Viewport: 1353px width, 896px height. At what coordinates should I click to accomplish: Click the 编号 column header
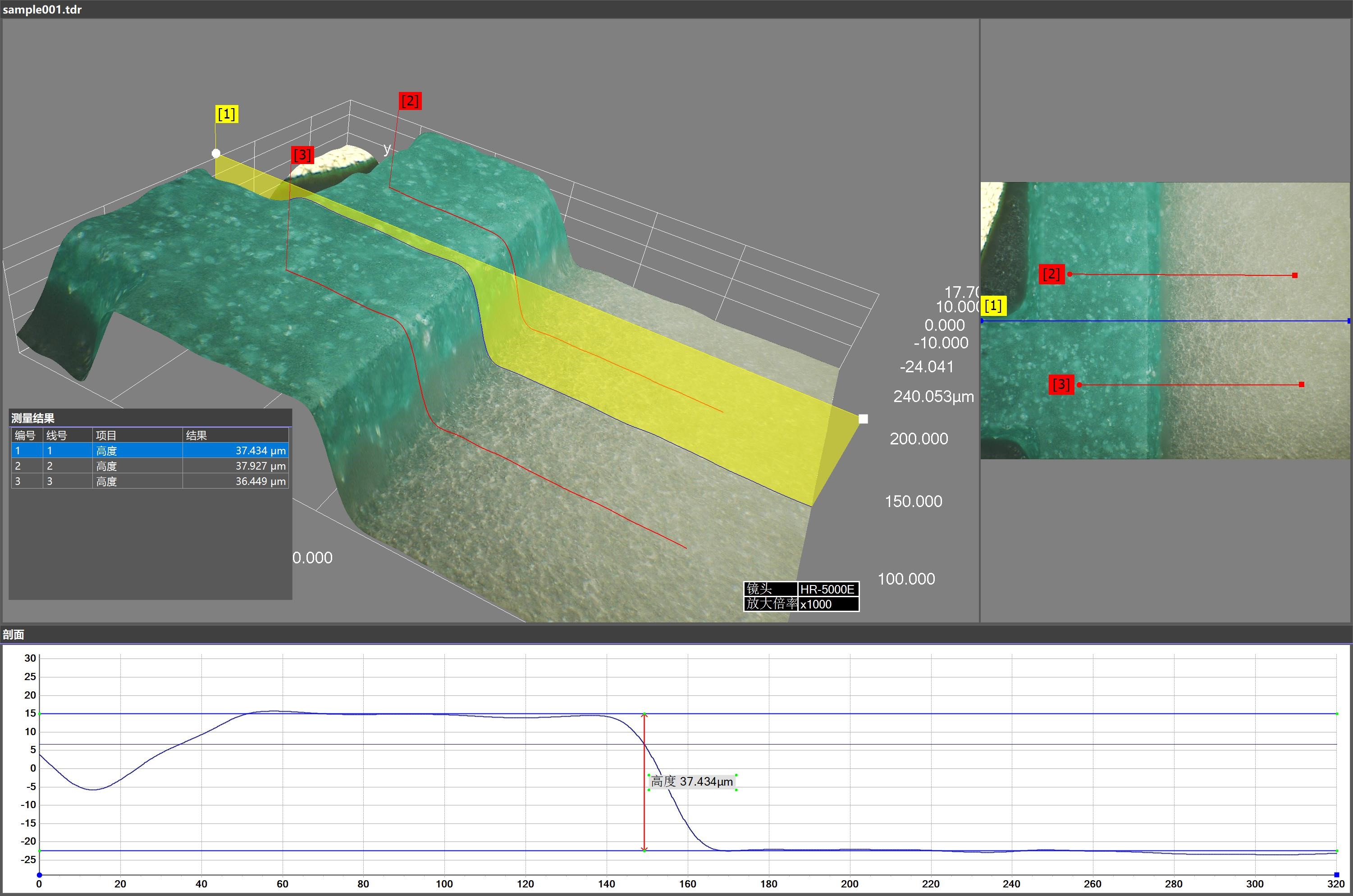click(26, 435)
